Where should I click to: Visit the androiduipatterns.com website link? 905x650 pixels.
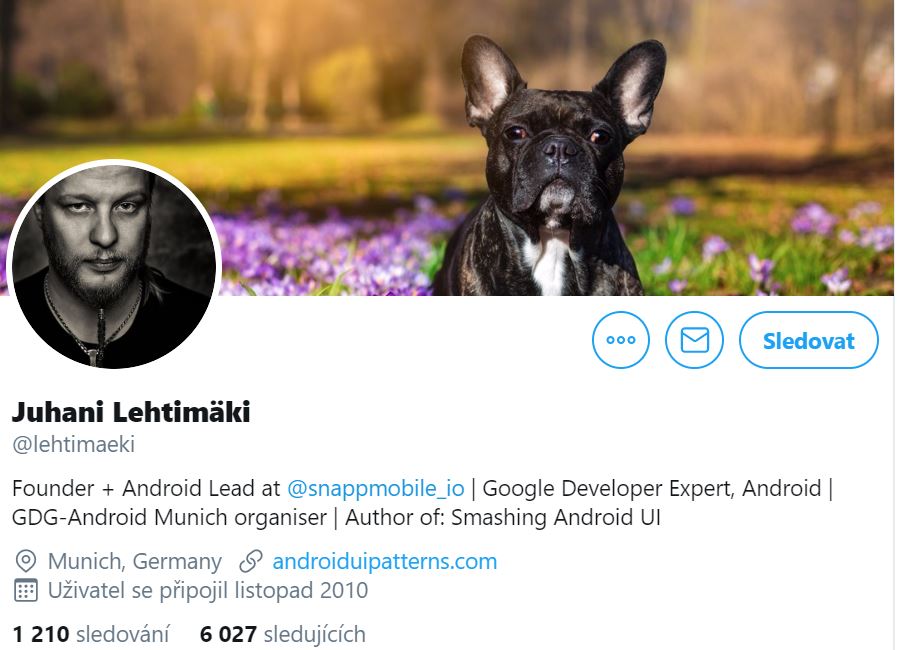click(x=384, y=561)
